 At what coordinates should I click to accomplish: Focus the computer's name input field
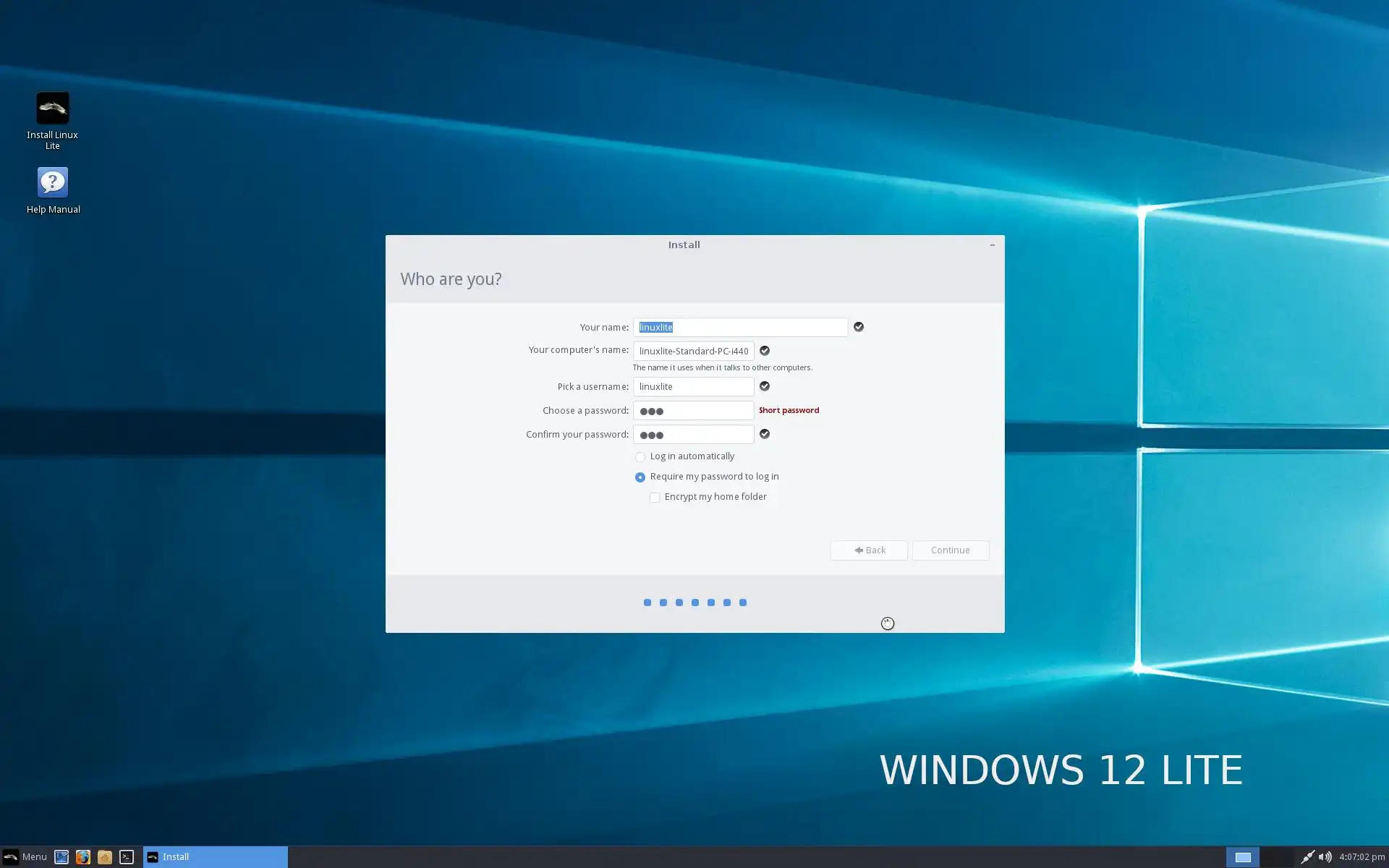[x=693, y=352]
